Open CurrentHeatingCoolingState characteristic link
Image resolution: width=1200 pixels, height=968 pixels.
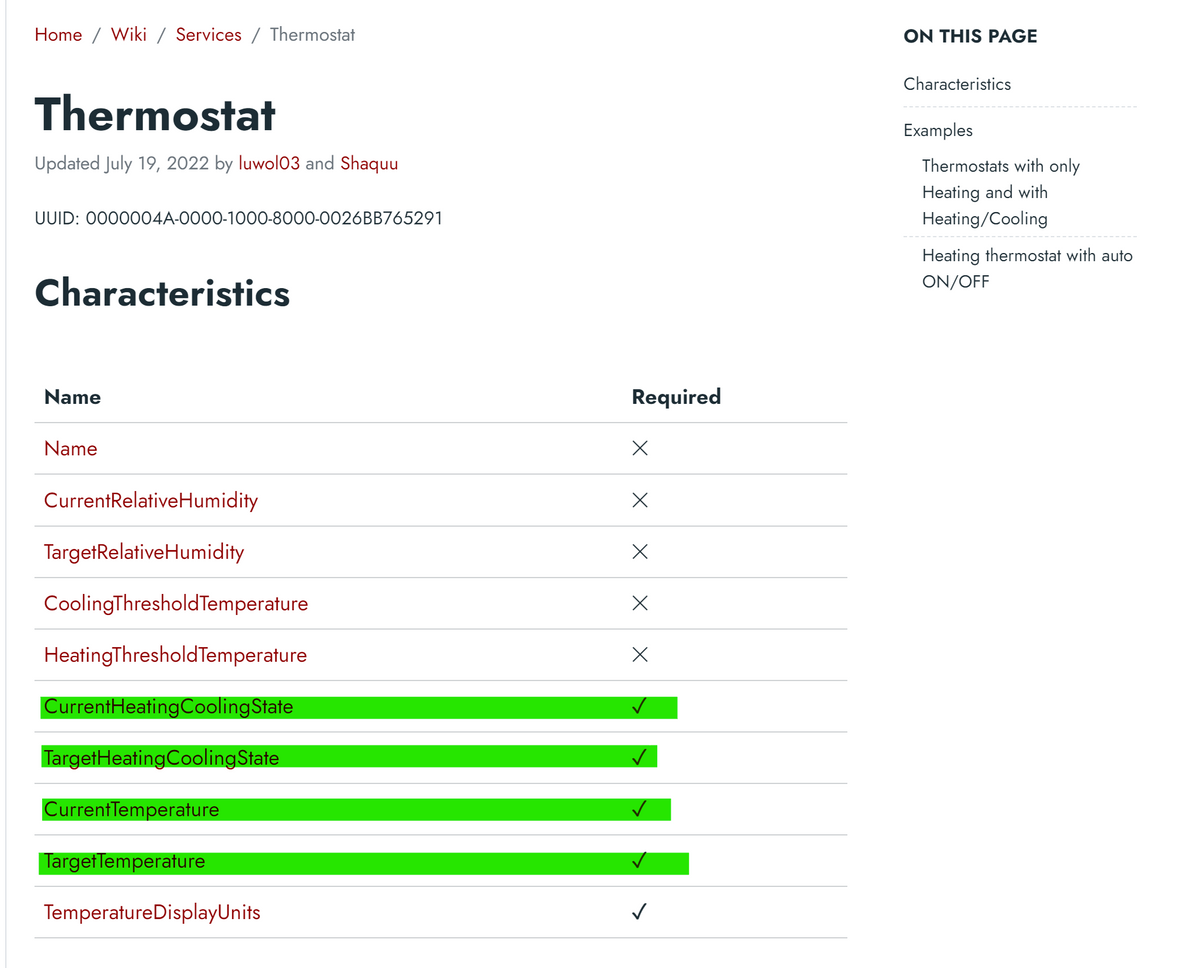pos(168,707)
